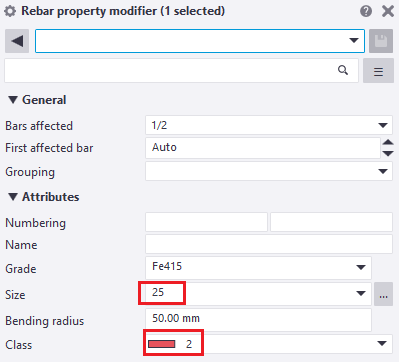Click the back arrow button
The height and width of the screenshot is (362, 399).
17,41
